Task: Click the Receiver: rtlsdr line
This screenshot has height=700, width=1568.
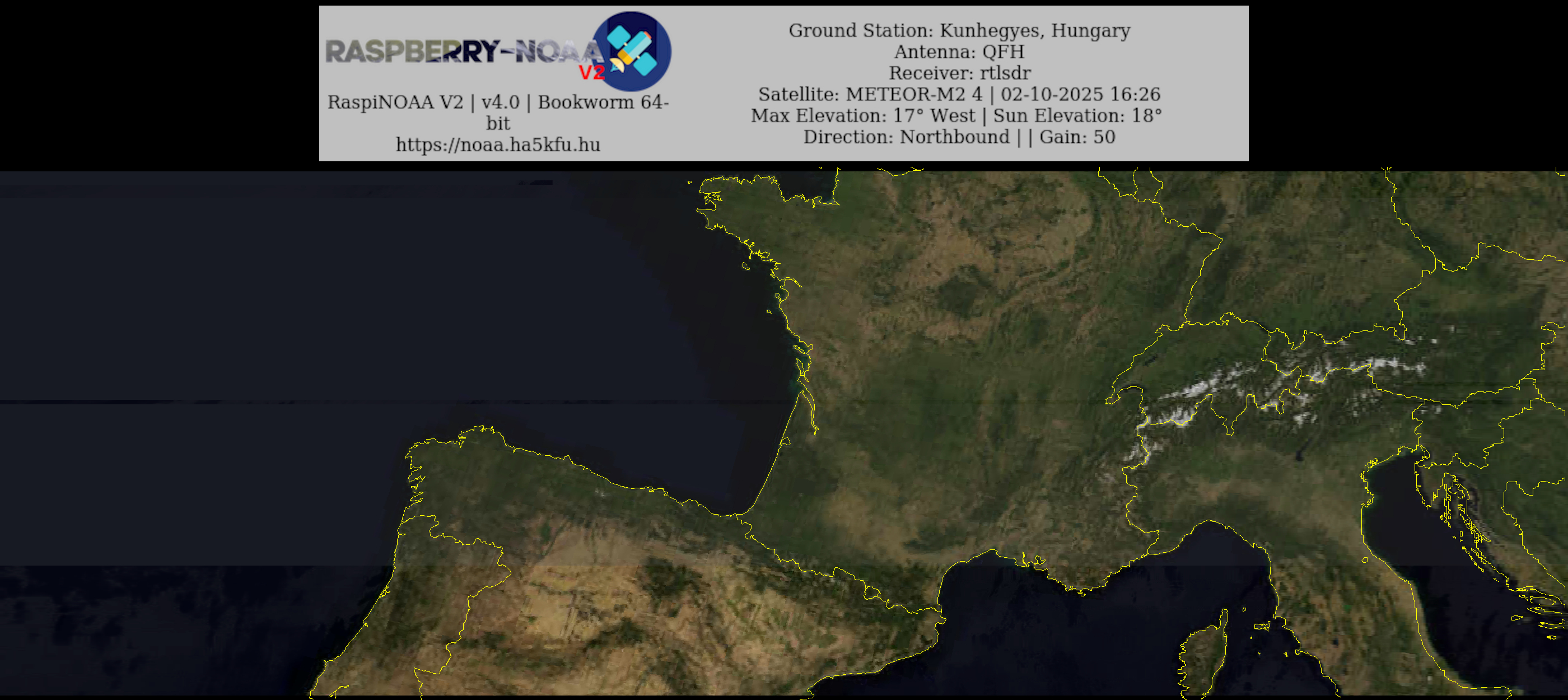Action: (959, 73)
